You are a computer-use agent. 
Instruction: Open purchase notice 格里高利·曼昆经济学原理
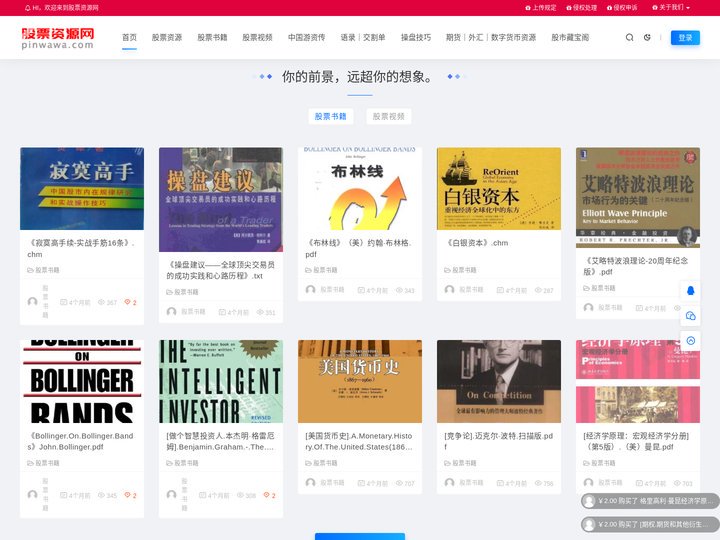pos(650,501)
